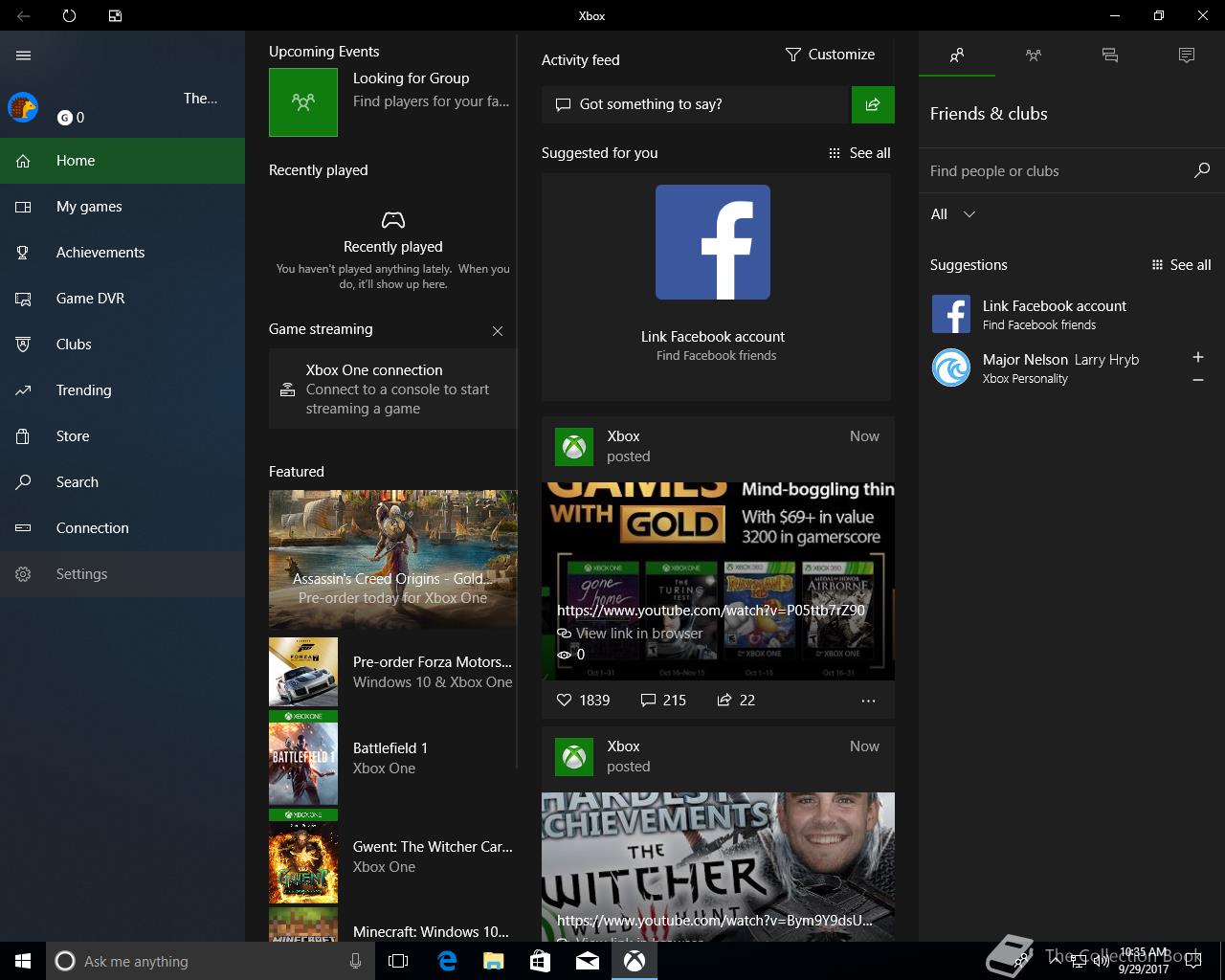This screenshot has width=1225, height=980.
Task: Switch to the Messages tab
Action: click(x=1110, y=56)
